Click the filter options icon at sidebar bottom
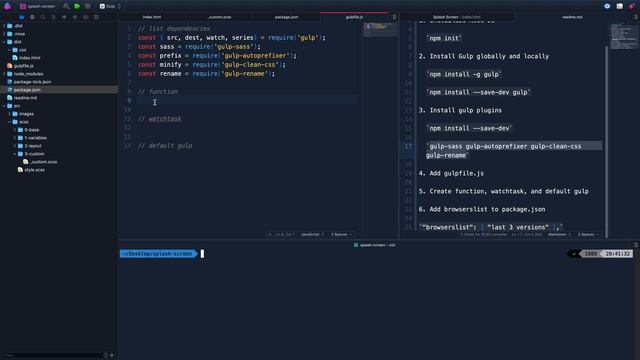640x360 pixels. [x=105, y=356]
